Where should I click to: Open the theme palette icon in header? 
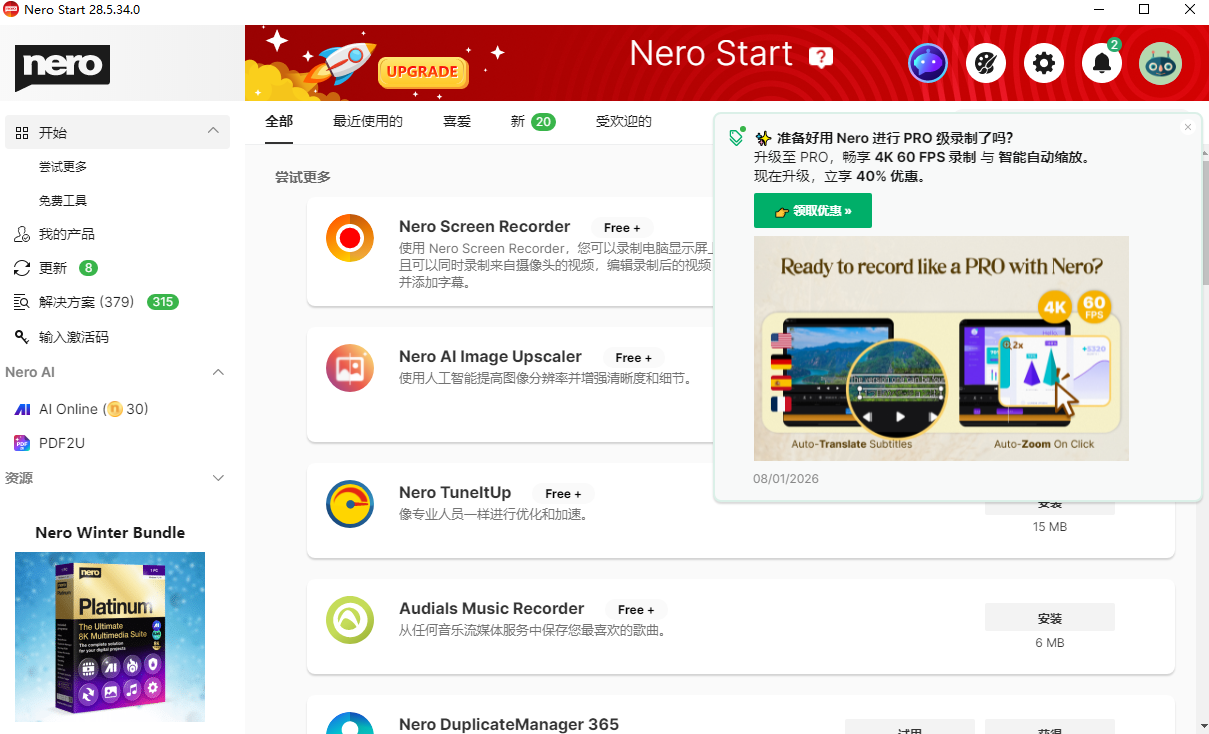(986, 64)
